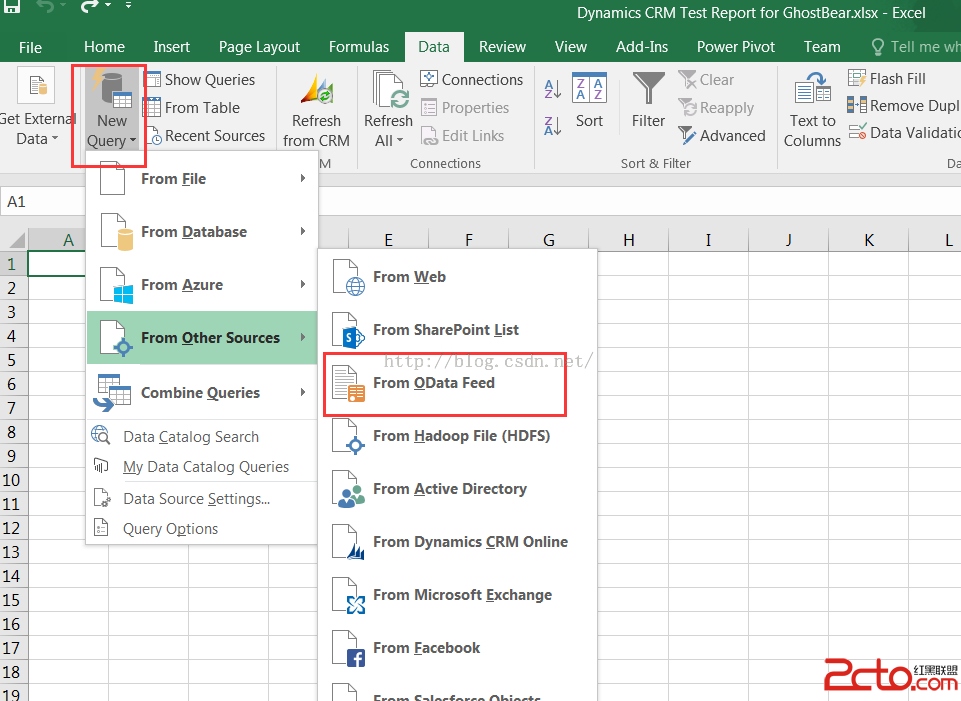Click the Hadoop File (HDFS) icon
Image resolution: width=961 pixels, height=701 pixels.
pos(349,436)
